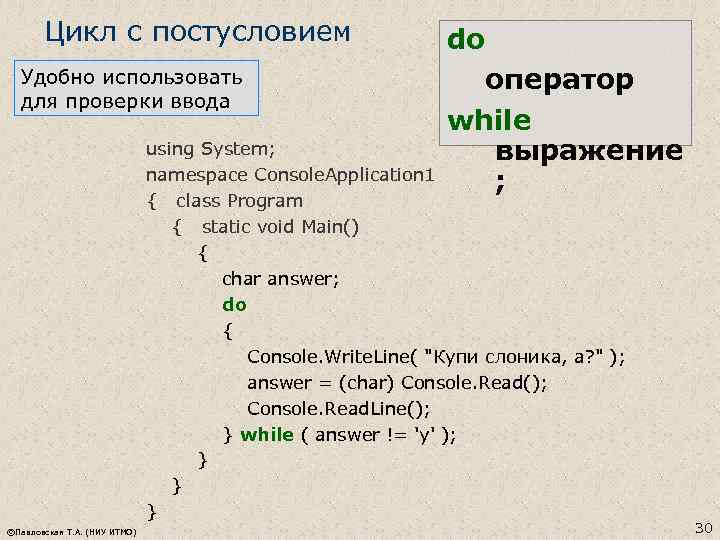Screen dimensions: 720x540
Task: Click the green "while" in the syntax box
Action: pyautogui.click(x=489, y=120)
